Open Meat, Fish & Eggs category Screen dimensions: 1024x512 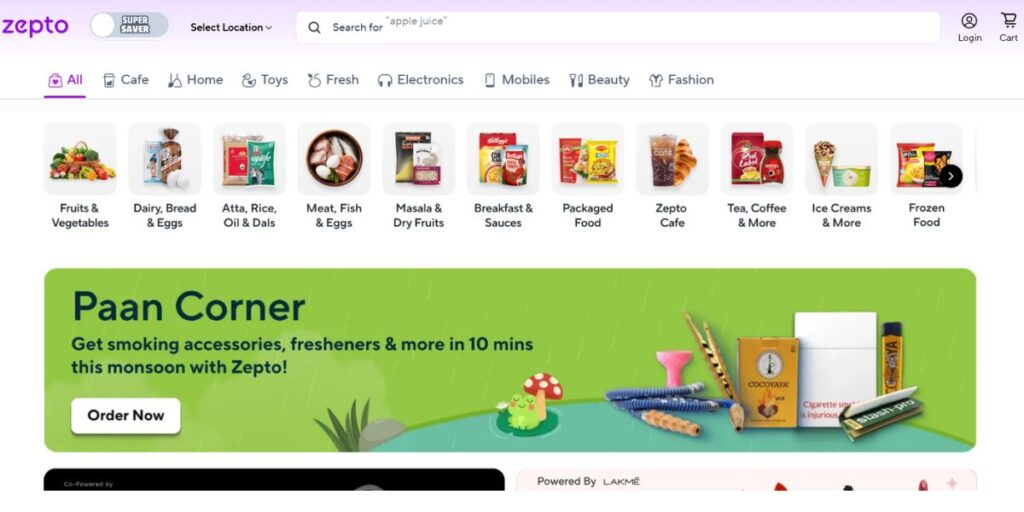pyautogui.click(x=334, y=176)
